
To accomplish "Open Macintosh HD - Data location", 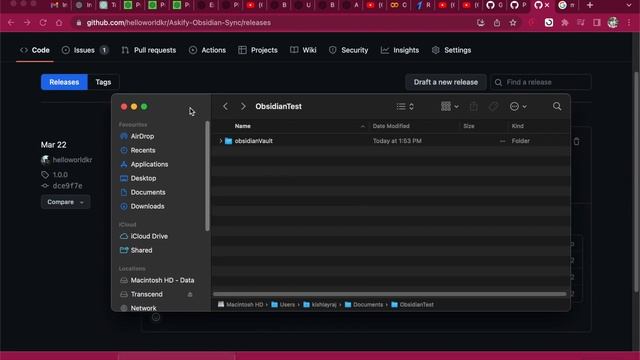I will point(162,280).
